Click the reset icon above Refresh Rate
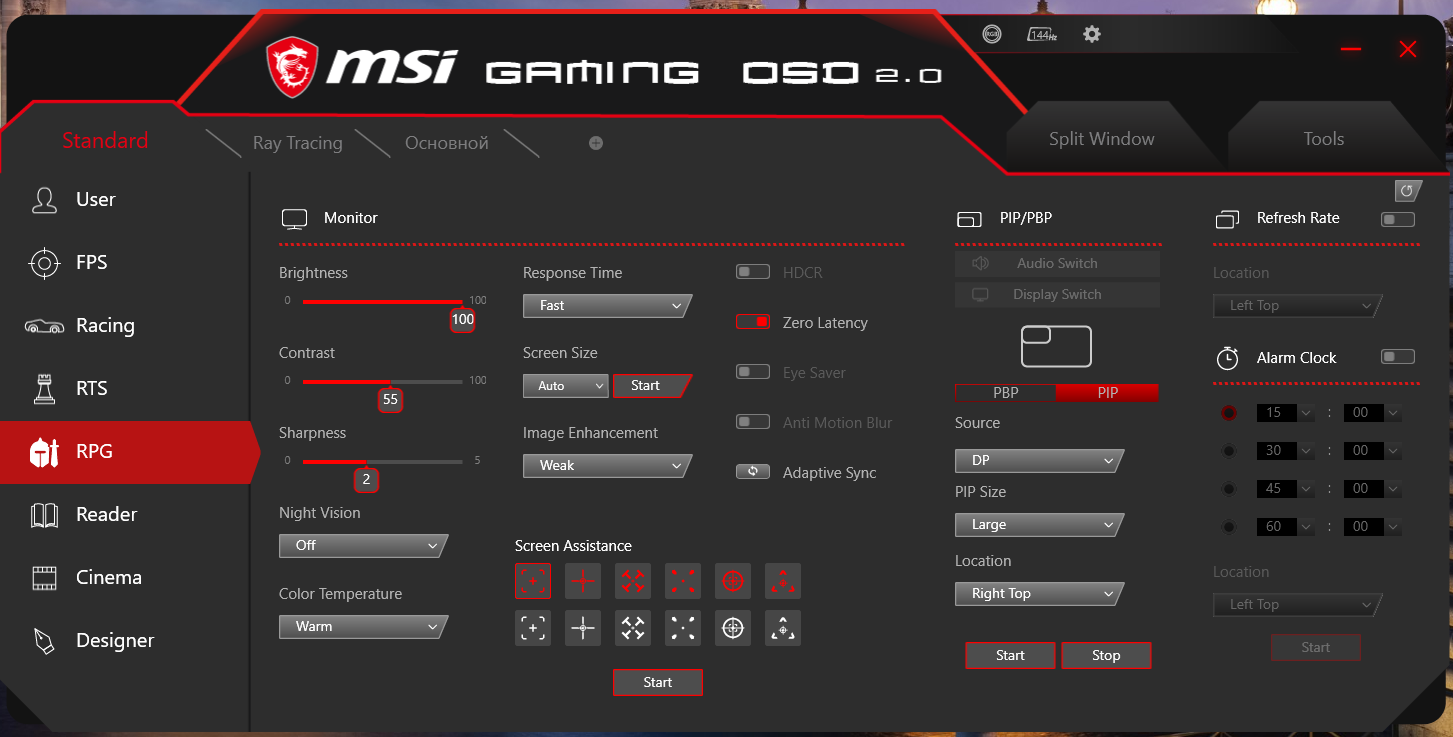 (1407, 190)
